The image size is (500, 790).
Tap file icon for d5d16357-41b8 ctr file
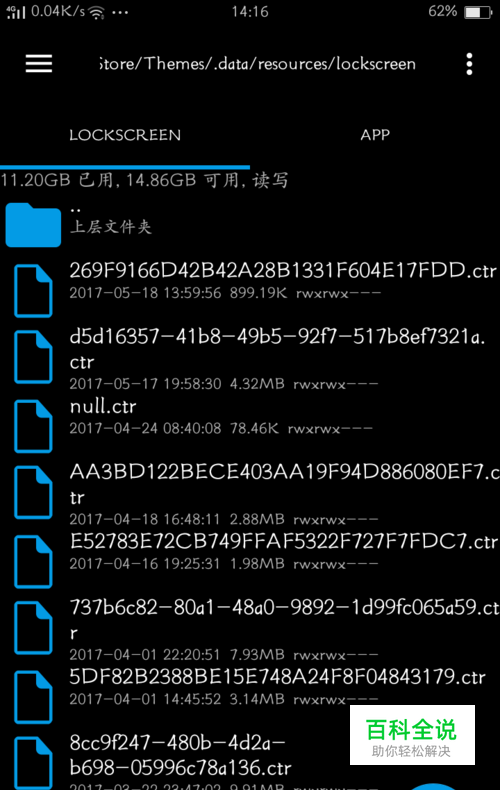click(33, 357)
